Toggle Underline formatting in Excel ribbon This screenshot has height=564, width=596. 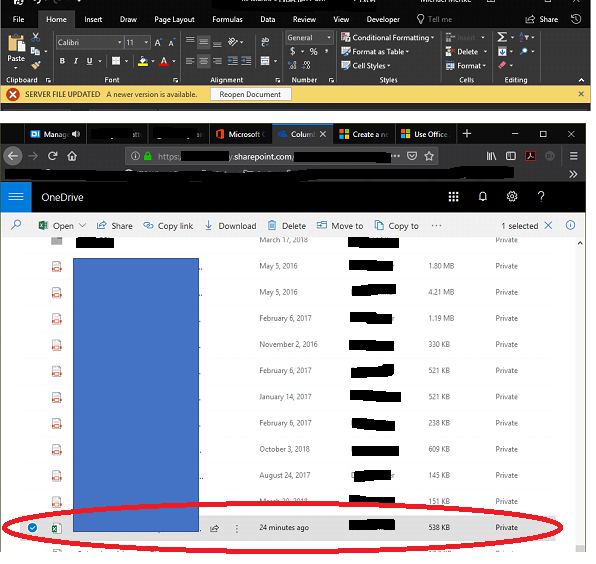point(89,61)
